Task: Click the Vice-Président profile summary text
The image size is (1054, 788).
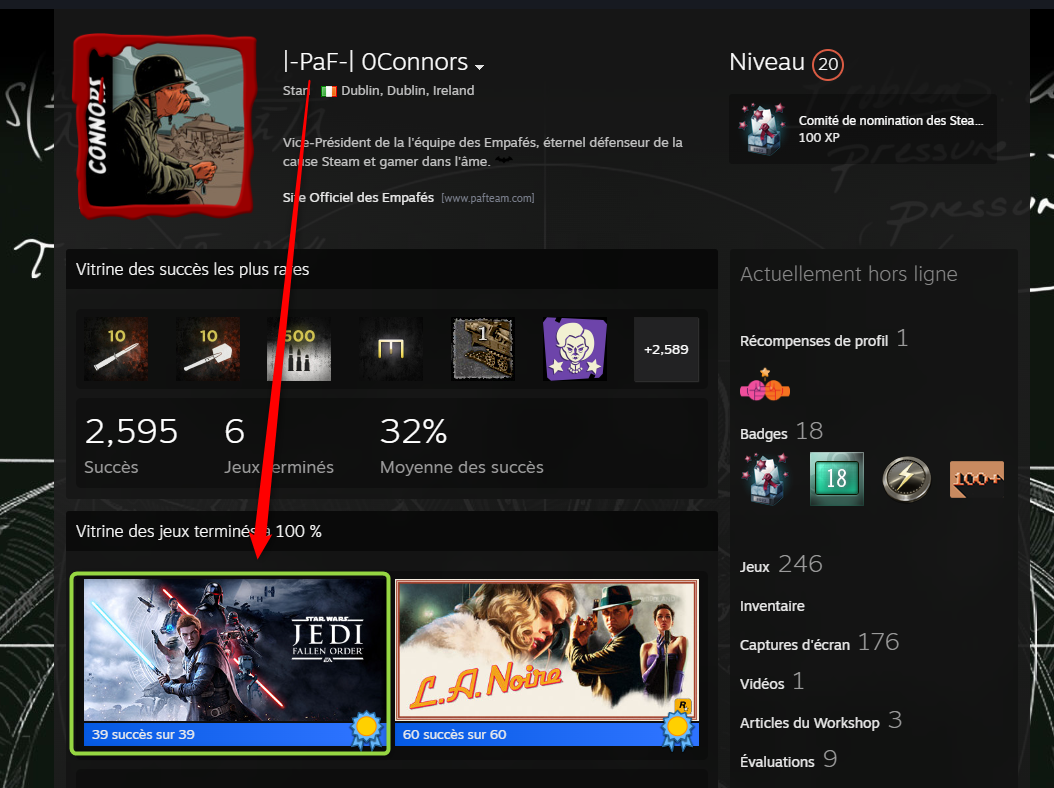Action: [x=483, y=152]
